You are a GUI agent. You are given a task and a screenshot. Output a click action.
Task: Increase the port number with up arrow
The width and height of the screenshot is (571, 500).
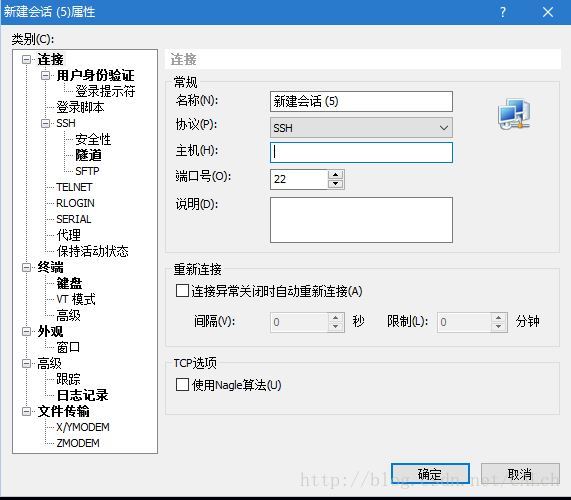click(x=335, y=174)
